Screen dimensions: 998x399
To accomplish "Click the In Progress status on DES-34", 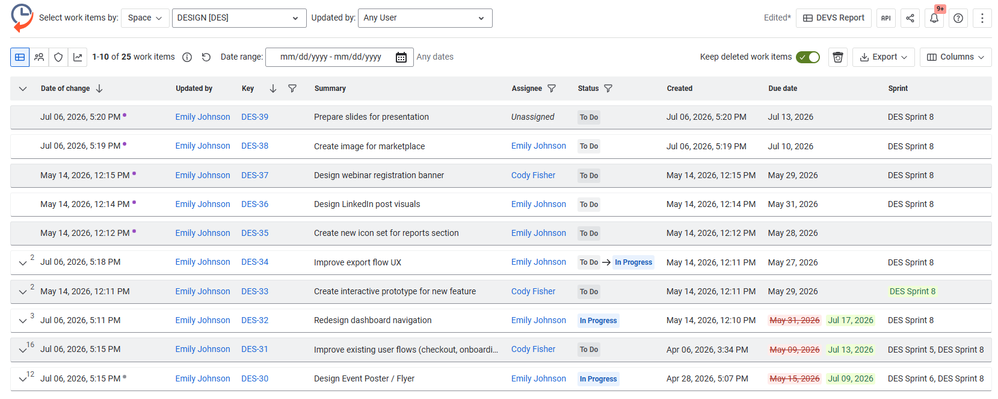I will pyautogui.click(x=633, y=262).
